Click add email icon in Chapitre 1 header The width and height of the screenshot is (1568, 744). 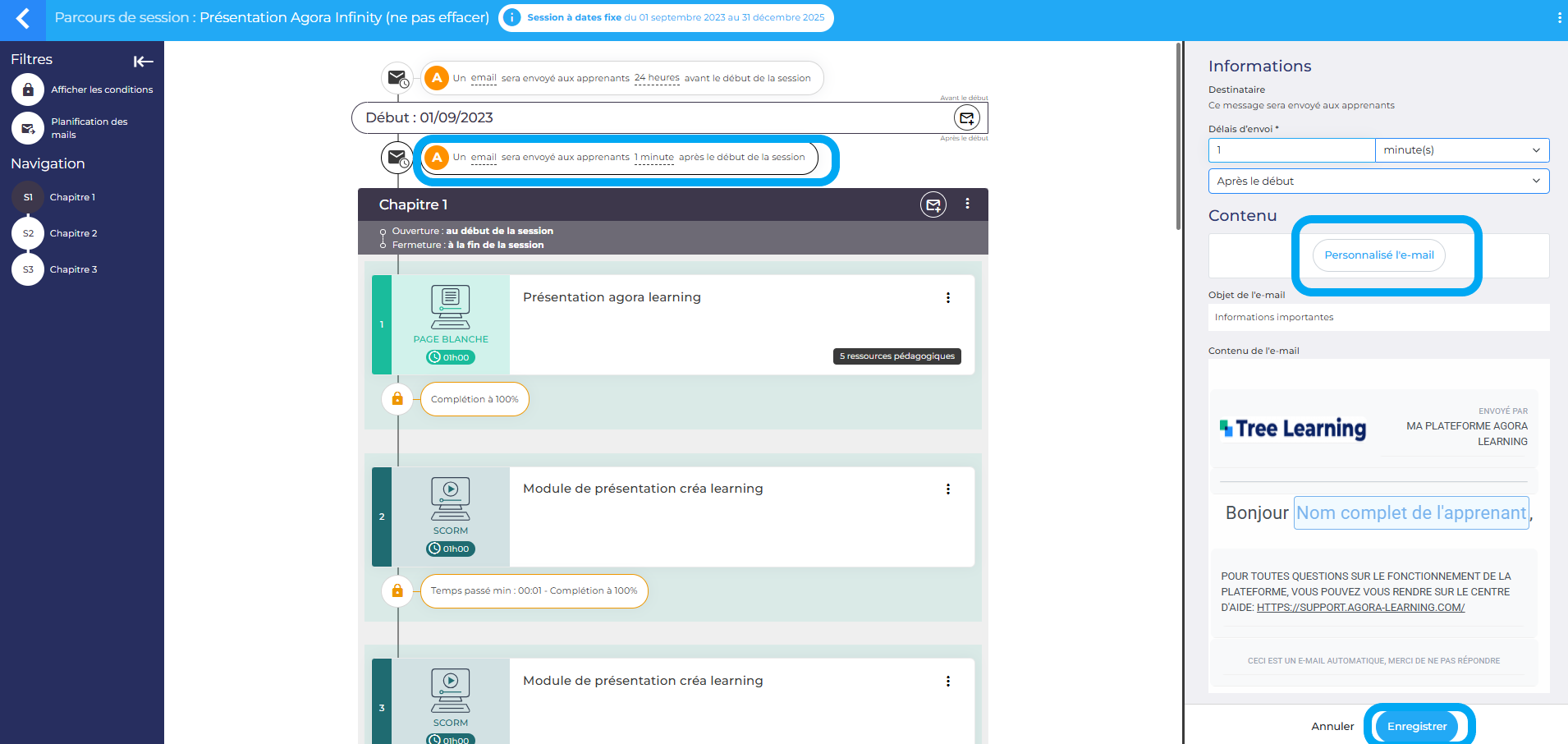coord(933,205)
